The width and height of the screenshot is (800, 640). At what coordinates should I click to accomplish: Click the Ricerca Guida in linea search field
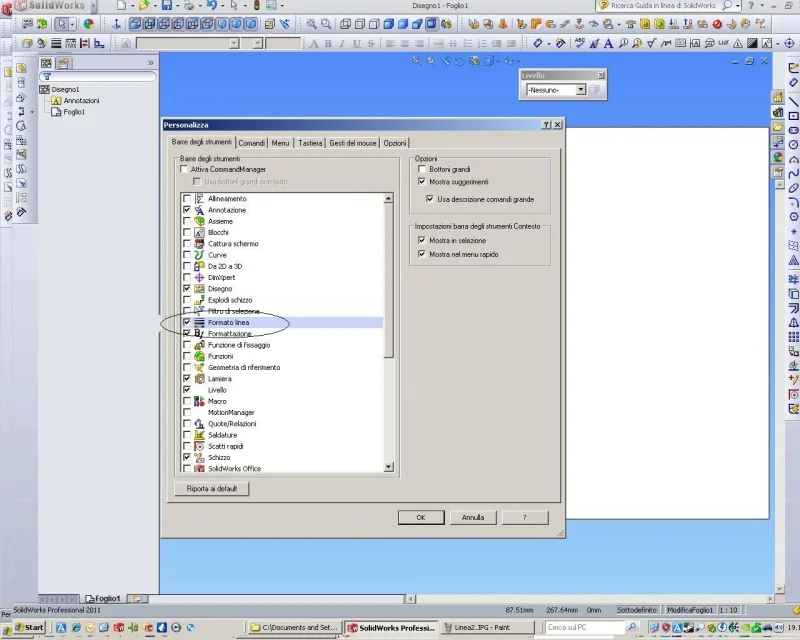[665, 6]
